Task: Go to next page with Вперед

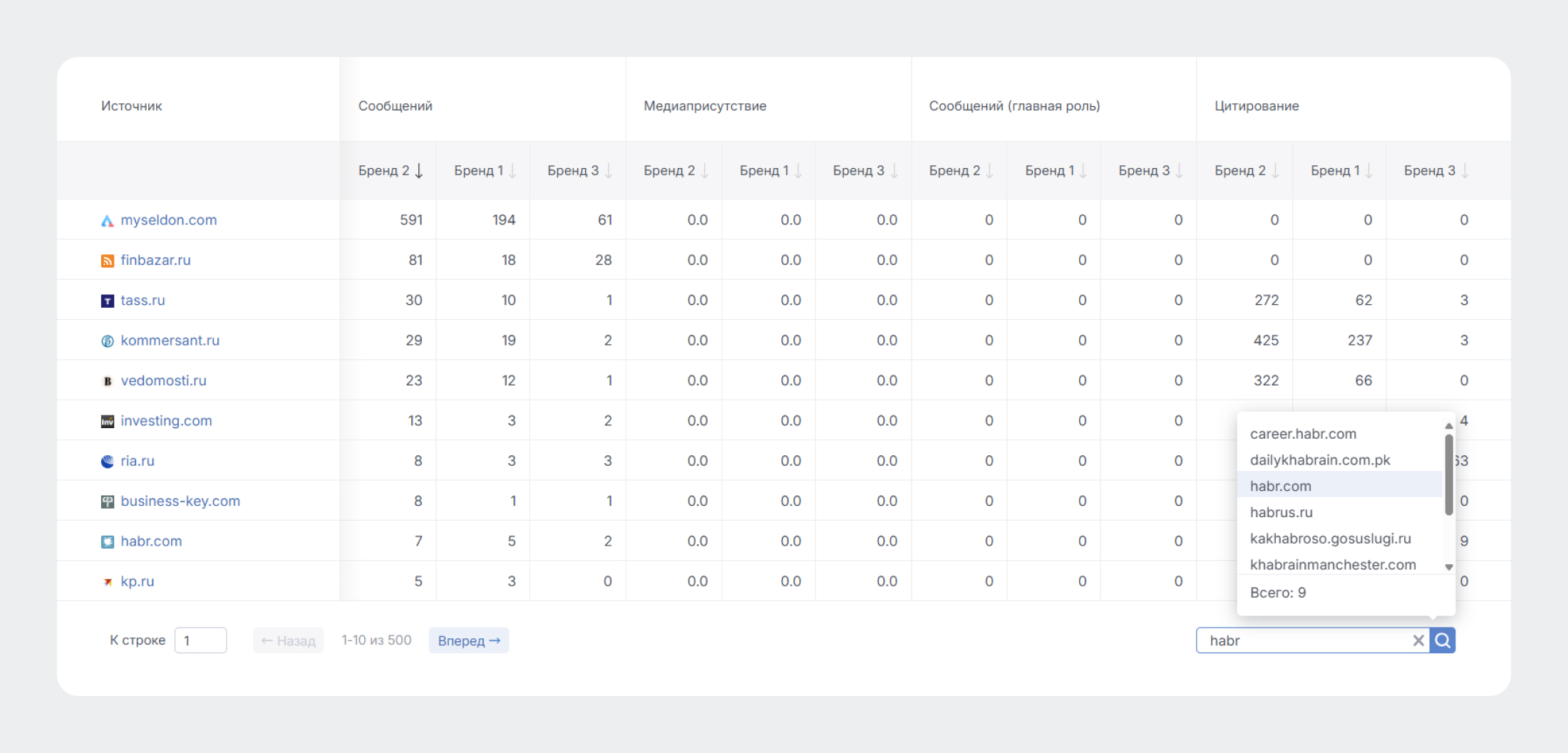Action: click(468, 640)
